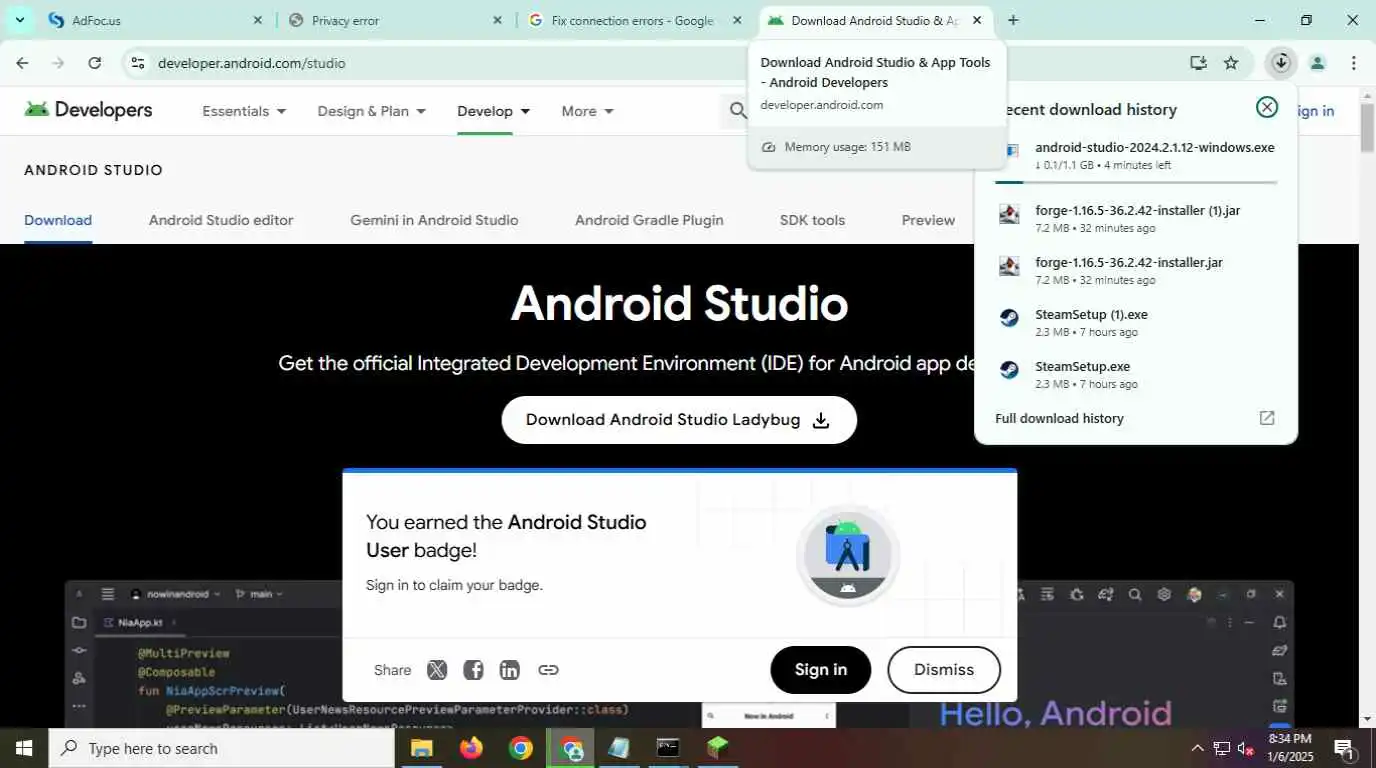1376x768 pixels.
Task: Expand the More menu
Action: point(588,111)
